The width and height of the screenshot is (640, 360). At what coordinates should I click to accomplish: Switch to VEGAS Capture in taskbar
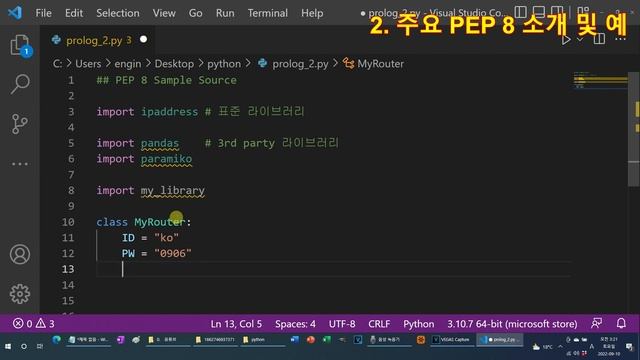pyautogui.click(x=452, y=340)
